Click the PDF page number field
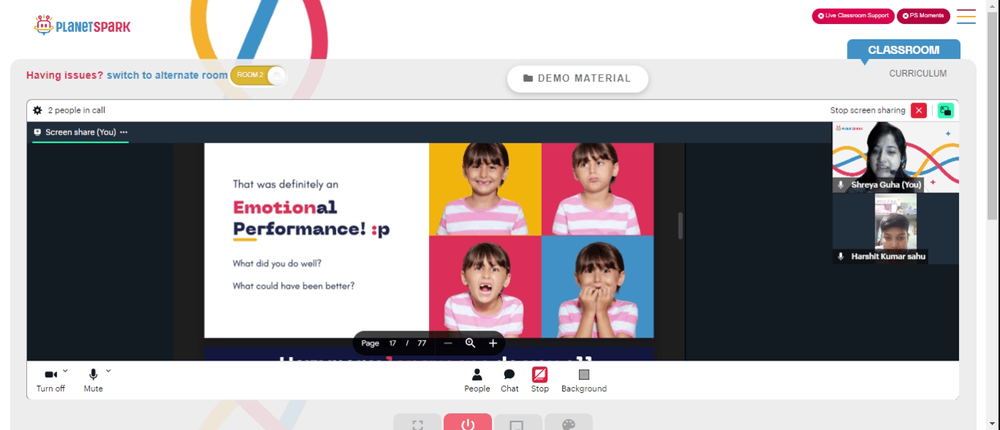The image size is (1000, 430). point(393,343)
